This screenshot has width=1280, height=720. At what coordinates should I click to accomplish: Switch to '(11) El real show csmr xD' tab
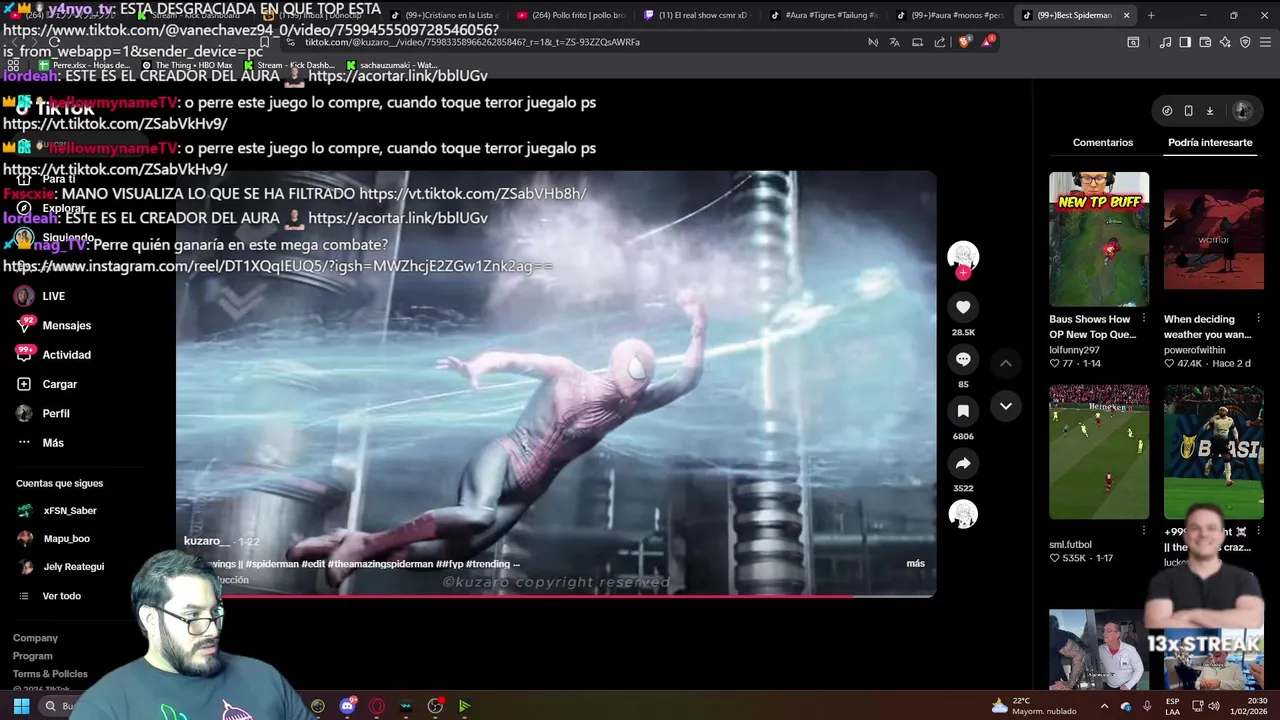(x=696, y=15)
